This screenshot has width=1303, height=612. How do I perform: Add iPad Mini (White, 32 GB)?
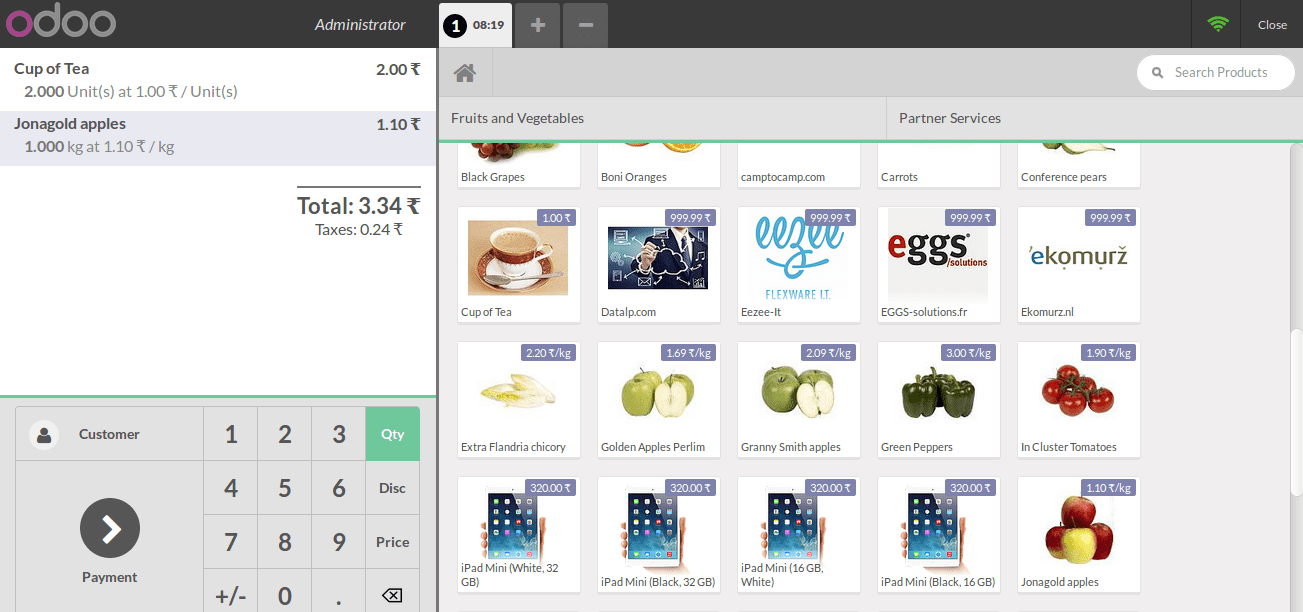coord(519,535)
